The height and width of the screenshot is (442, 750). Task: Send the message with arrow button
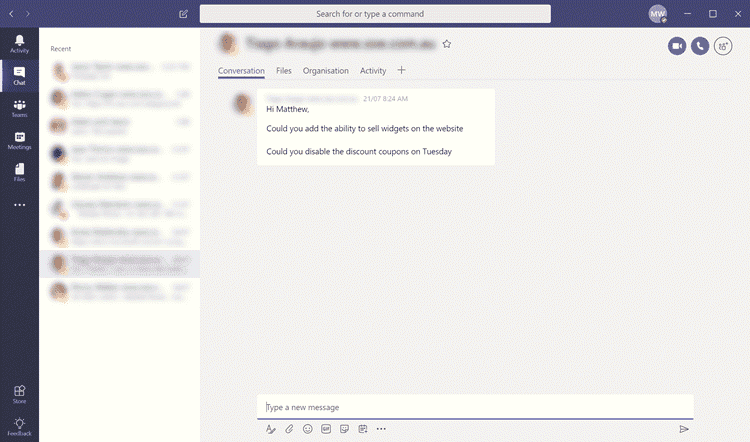tap(684, 428)
